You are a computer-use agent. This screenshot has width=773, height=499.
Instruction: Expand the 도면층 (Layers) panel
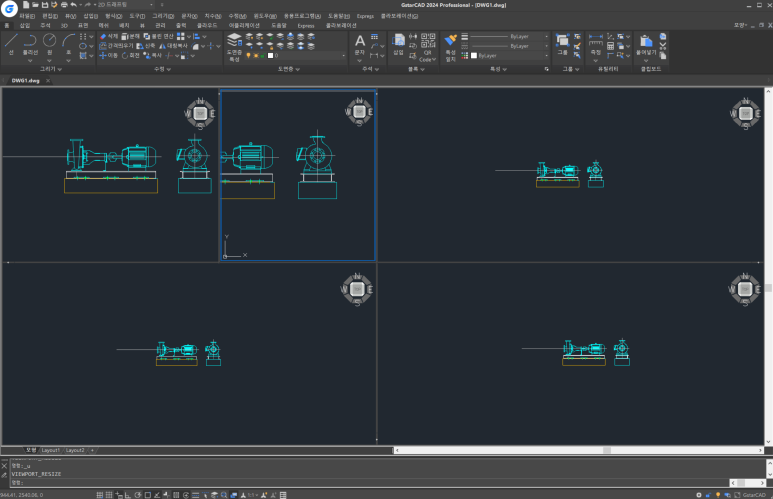288,69
